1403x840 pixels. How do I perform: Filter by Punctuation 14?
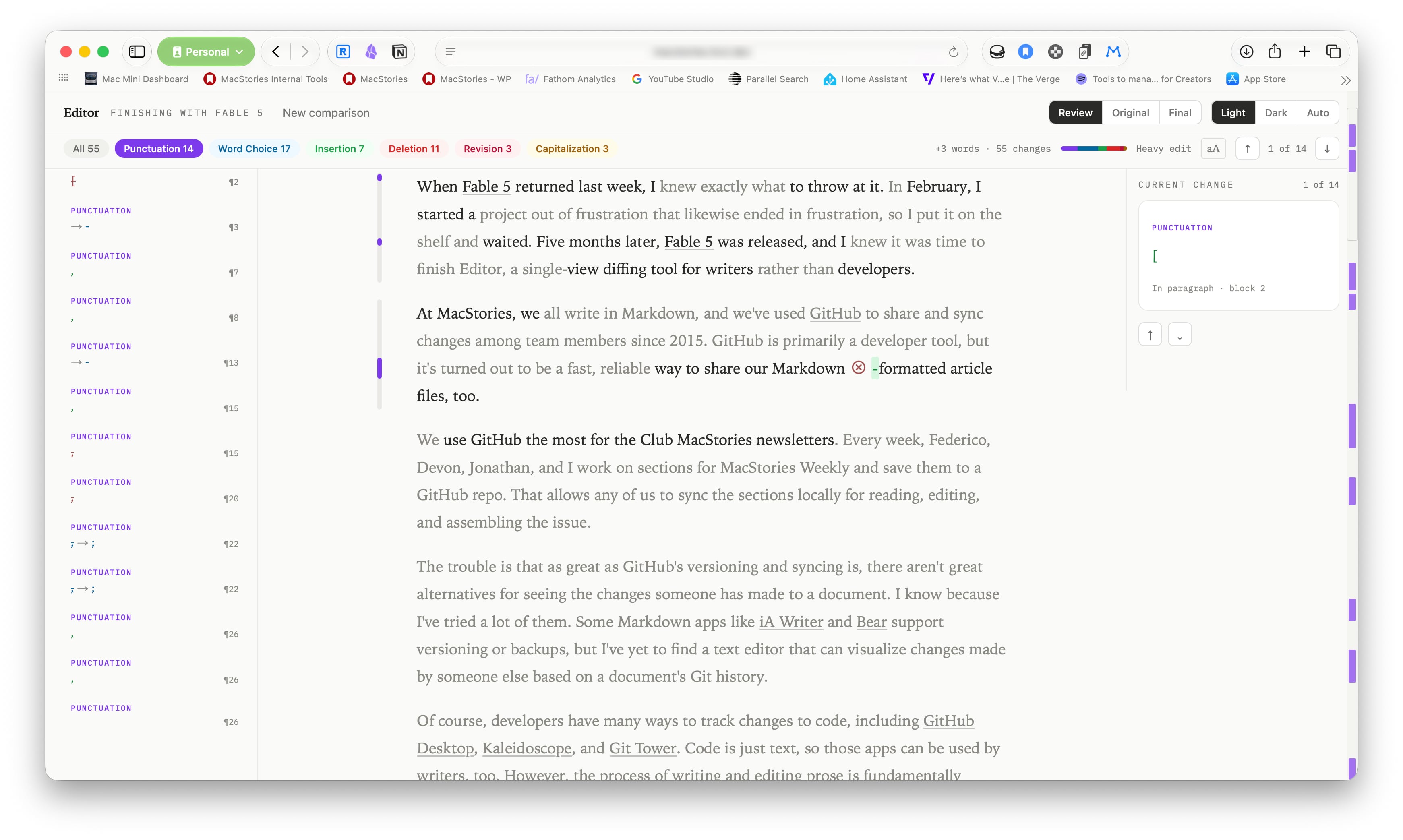(159, 148)
